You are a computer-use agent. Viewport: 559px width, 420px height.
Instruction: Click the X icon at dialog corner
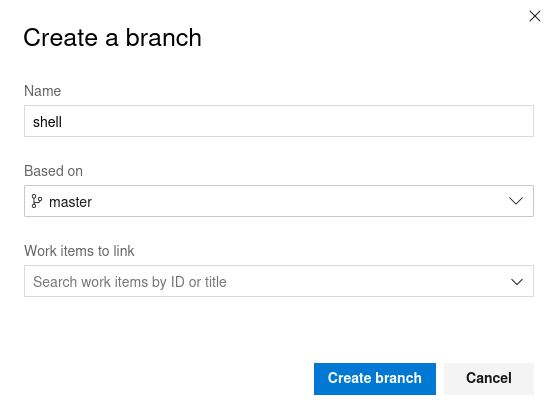point(534,16)
